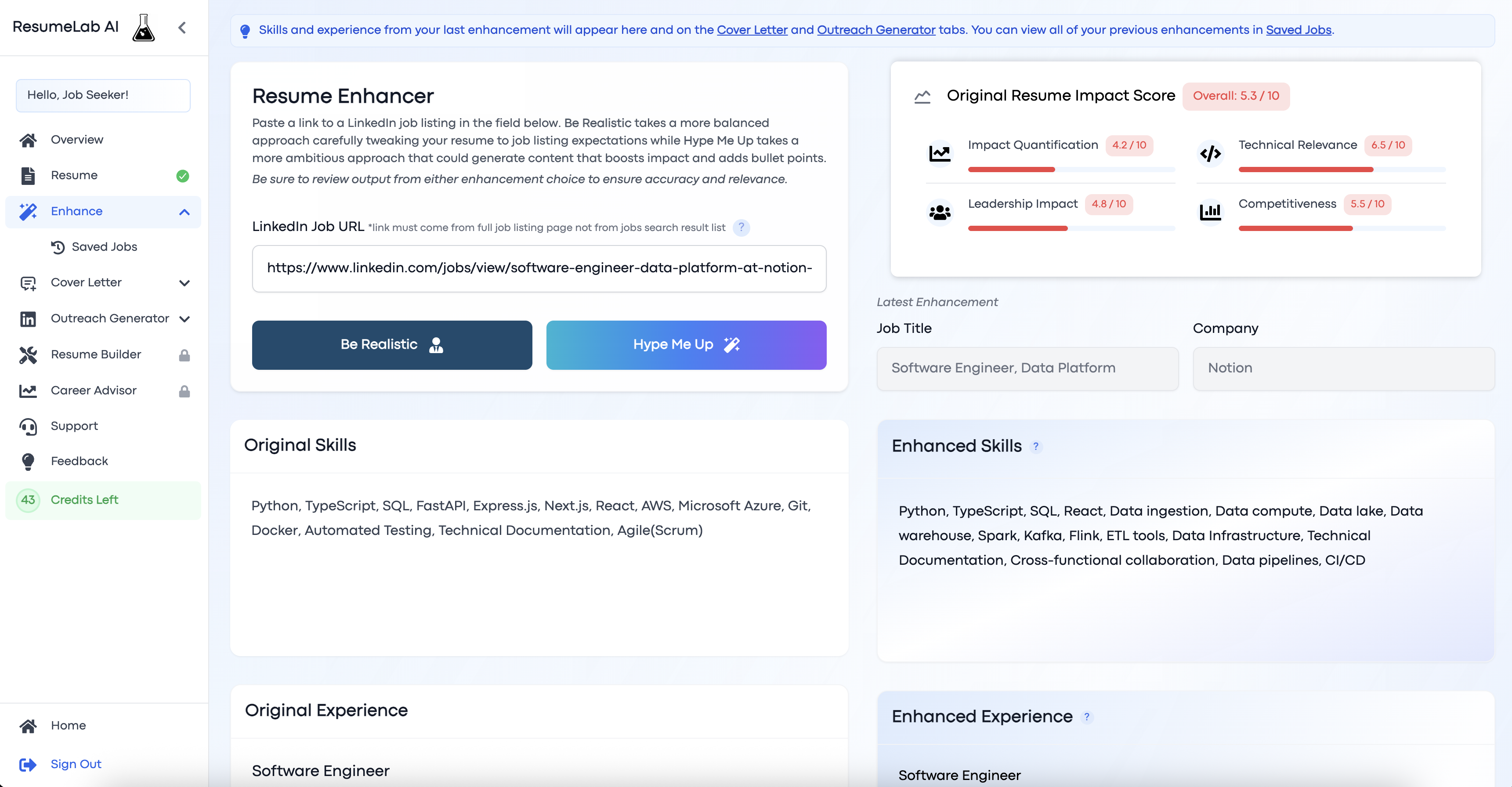This screenshot has height=787, width=1512.
Task: Click the LinkedIn URL help question mark
Action: click(x=742, y=227)
